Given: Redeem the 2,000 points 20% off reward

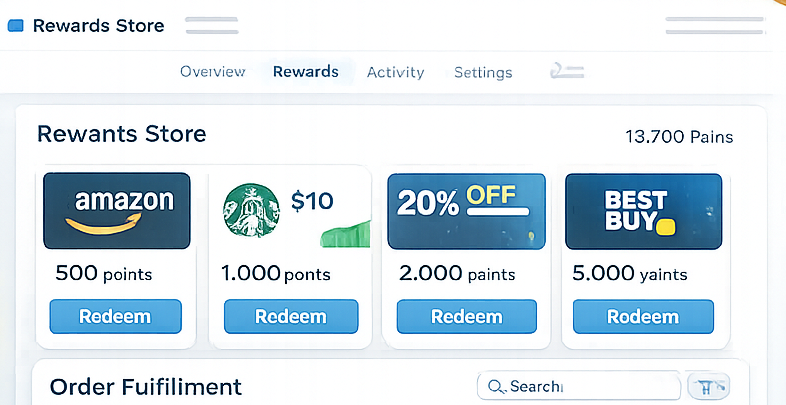Looking at the screenshot, I should coord(466,317).
